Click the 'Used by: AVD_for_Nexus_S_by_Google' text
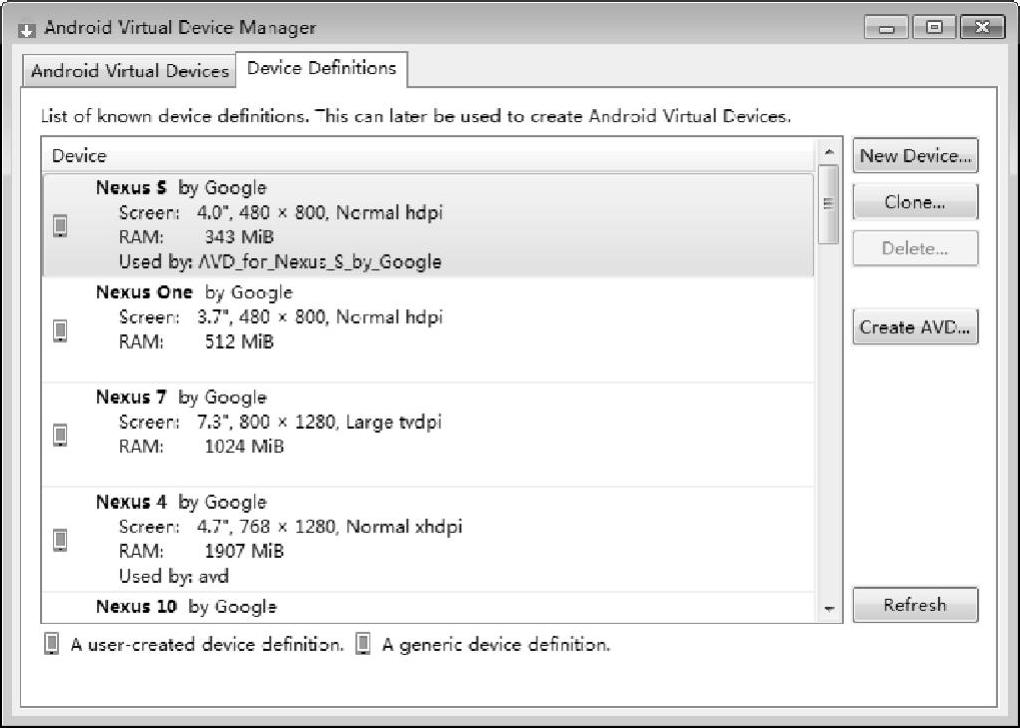Screen dimensions: 1020x728 280,262
